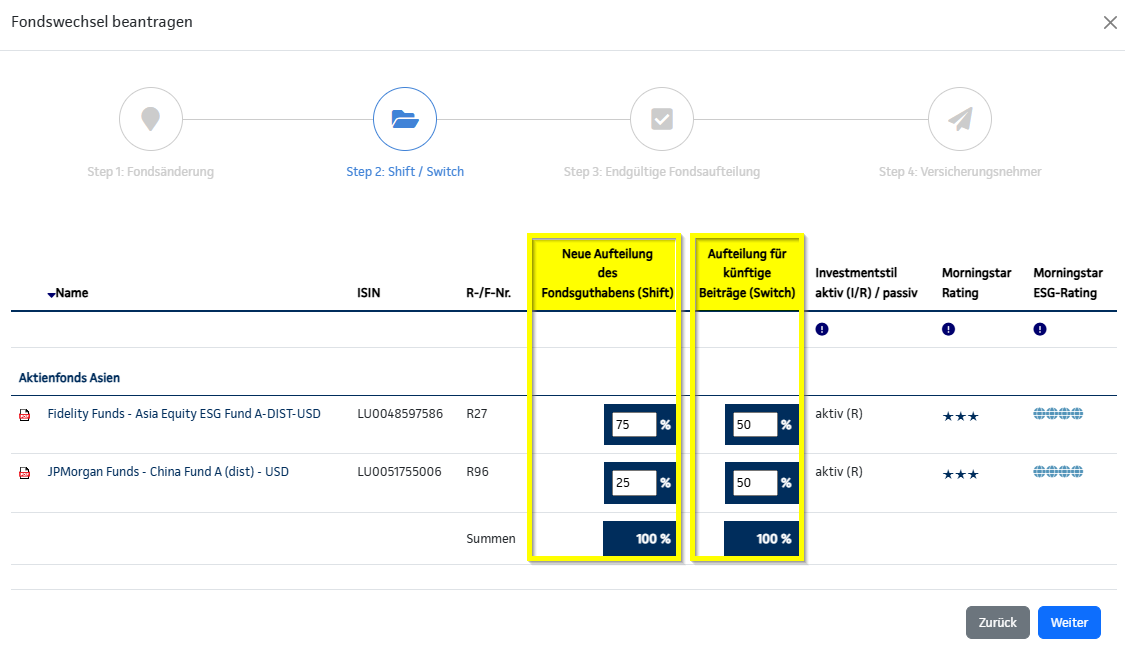Image resolution: width=1125 pixels, height=665 pixels.
Task: Click the Step 2 Shift / Switch folder icon
Action: [x=404, y=120]
